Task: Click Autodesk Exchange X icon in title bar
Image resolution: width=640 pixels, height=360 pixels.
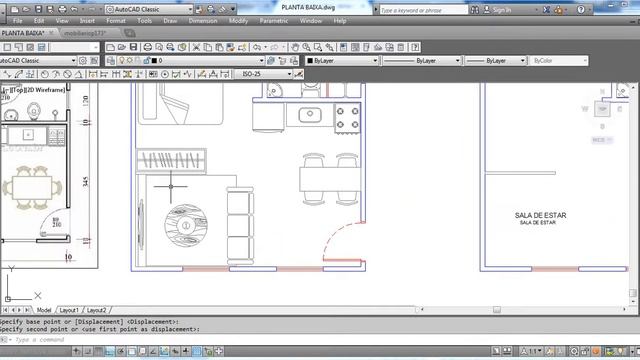Action: tap(547, 9)
